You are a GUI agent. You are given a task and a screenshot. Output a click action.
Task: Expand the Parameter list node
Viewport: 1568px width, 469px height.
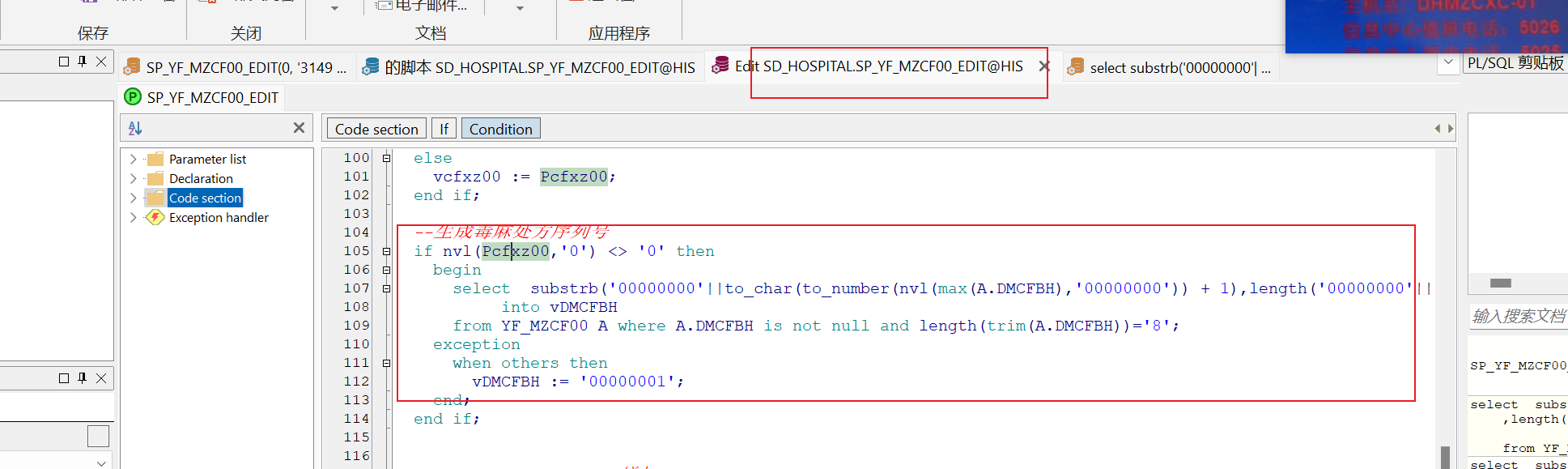(134, 159)
